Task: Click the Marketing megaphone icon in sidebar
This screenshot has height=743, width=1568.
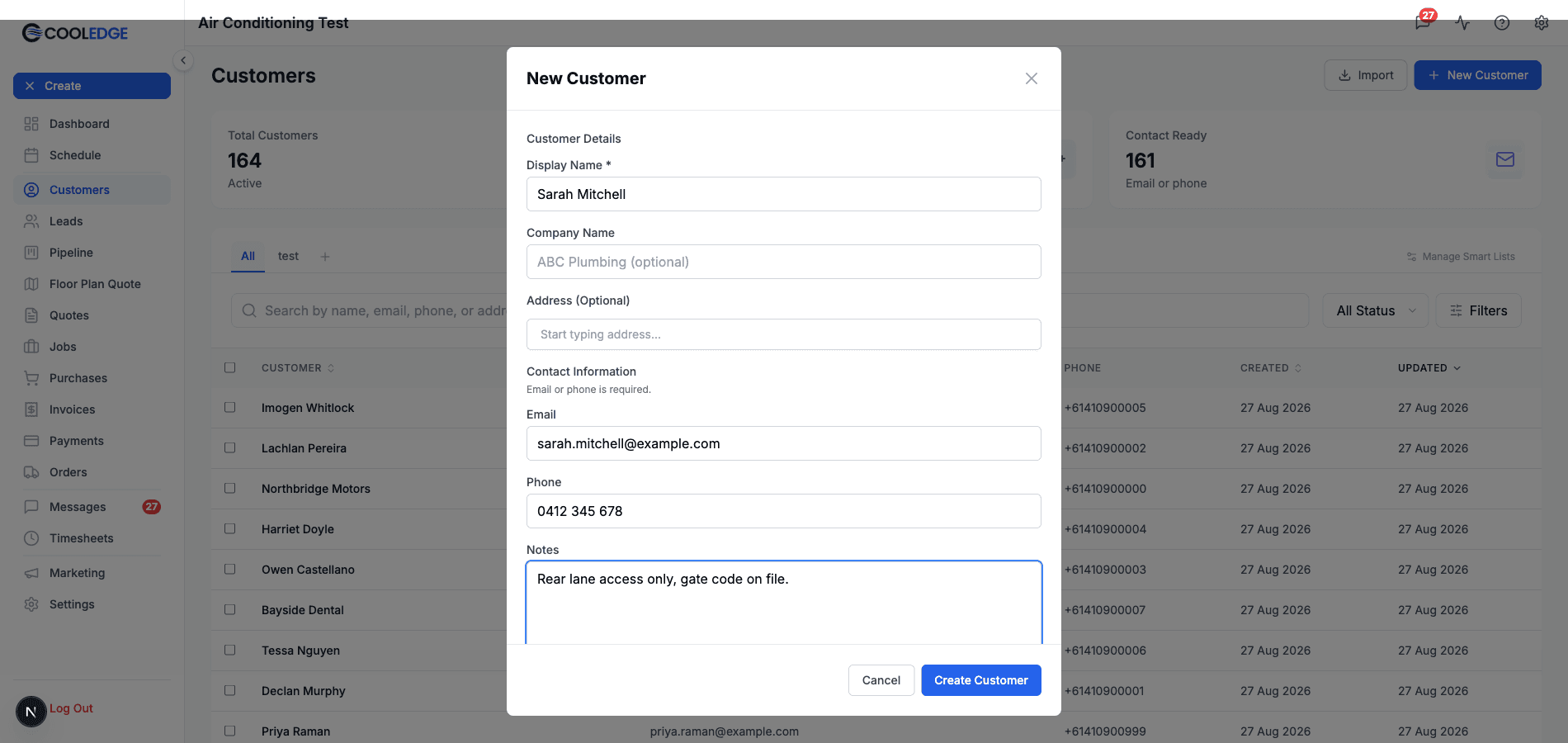Action: [31, 573]
